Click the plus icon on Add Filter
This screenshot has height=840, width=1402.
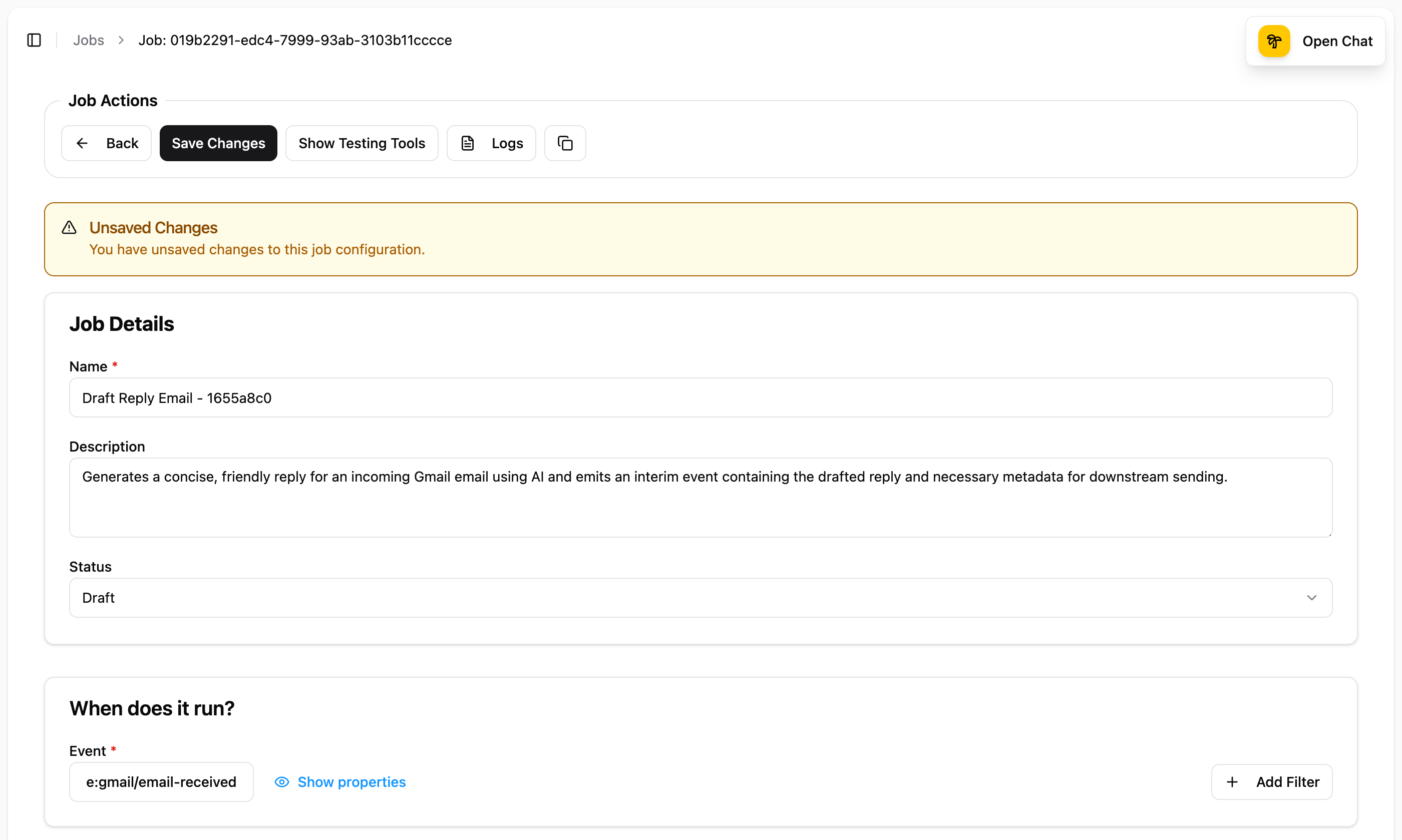click(1232, 782)
